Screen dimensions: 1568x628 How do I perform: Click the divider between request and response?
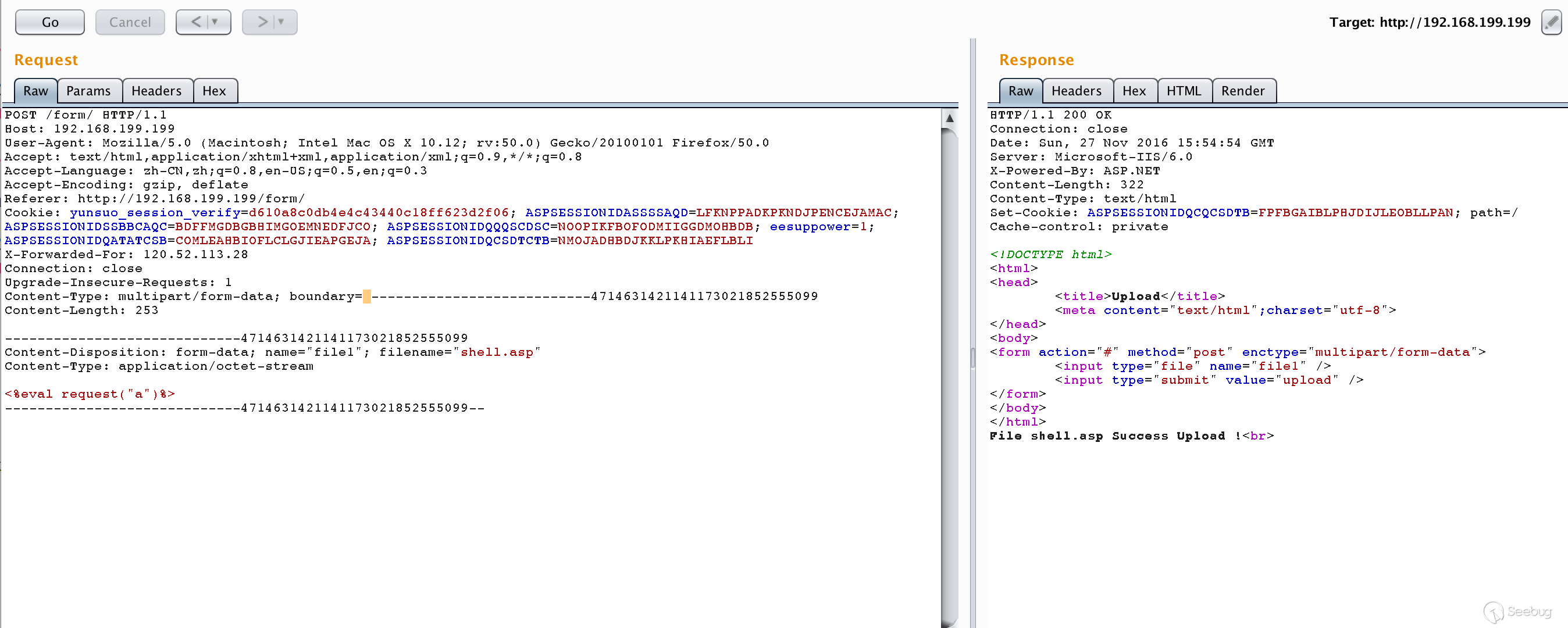972,357
